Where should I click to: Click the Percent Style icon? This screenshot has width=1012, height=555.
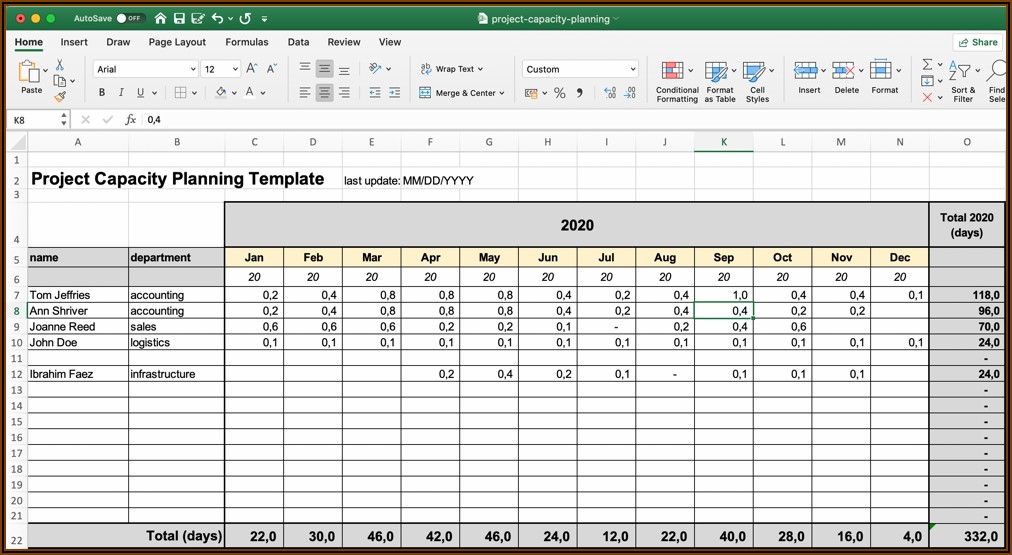[x=559, y=93]
